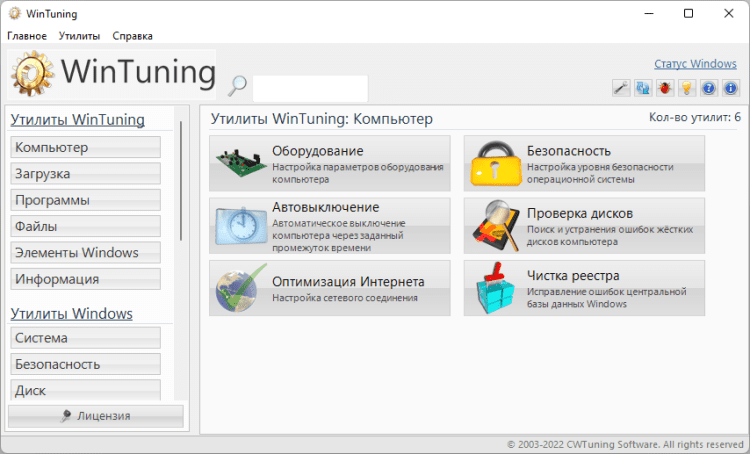This screenshot has width=750, height=454.
Task: Minimize the WinTuning window
Action: [x=649, y=13]
